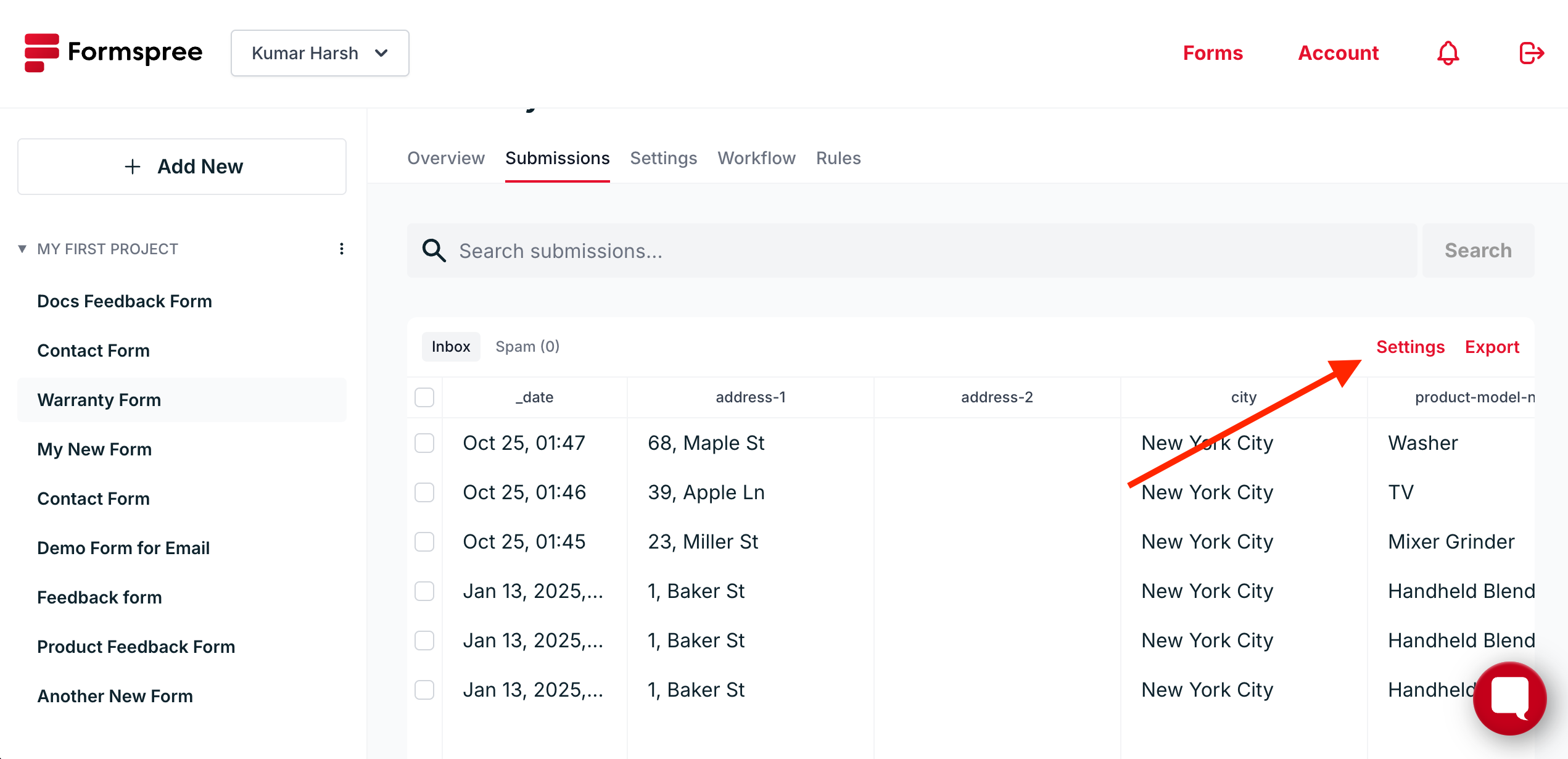This screenshot has width=1568, height=759.
Task: Open the Kumar Harsh account dropdown
Action: [320, 53]
